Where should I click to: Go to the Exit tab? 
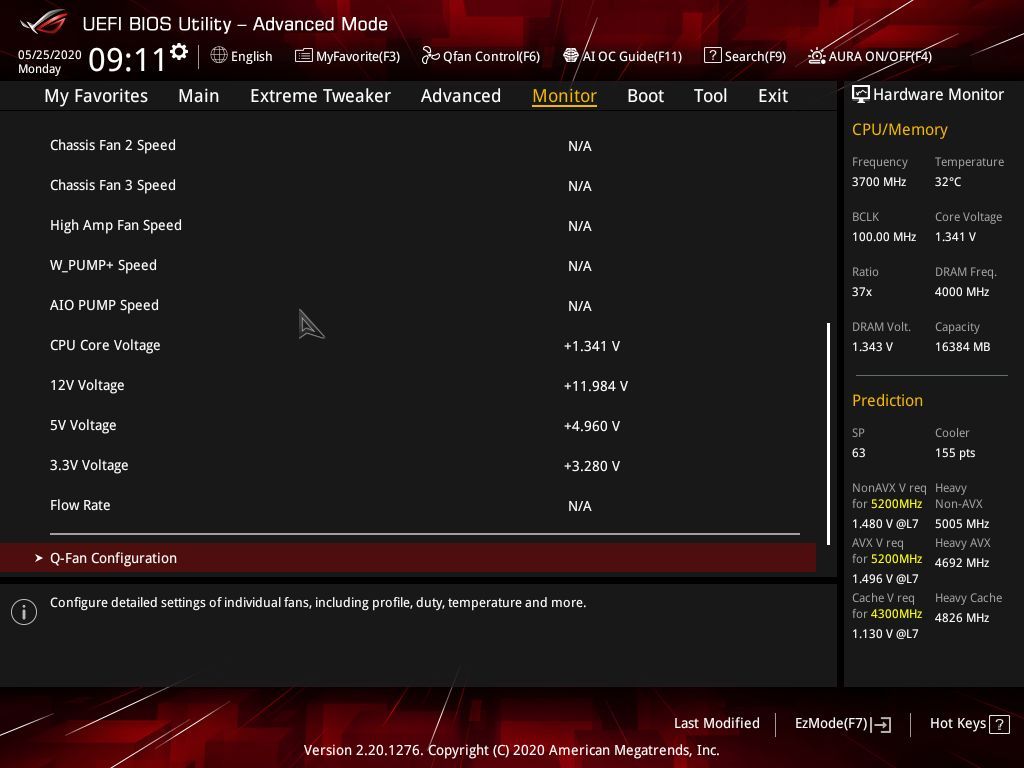tap(773, 95)
